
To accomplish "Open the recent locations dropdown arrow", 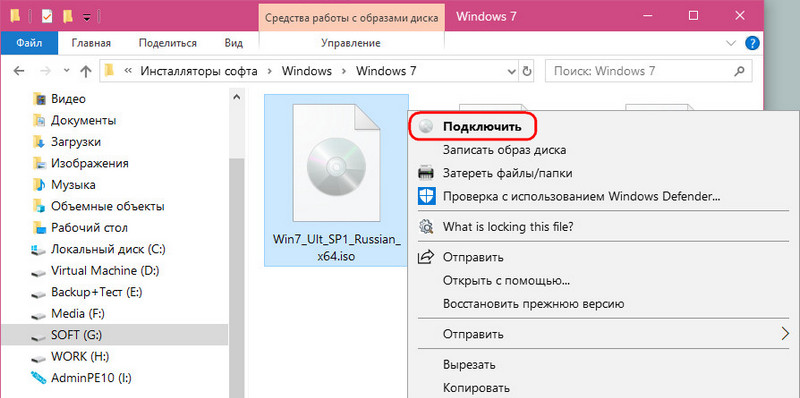I will [66, 71].
